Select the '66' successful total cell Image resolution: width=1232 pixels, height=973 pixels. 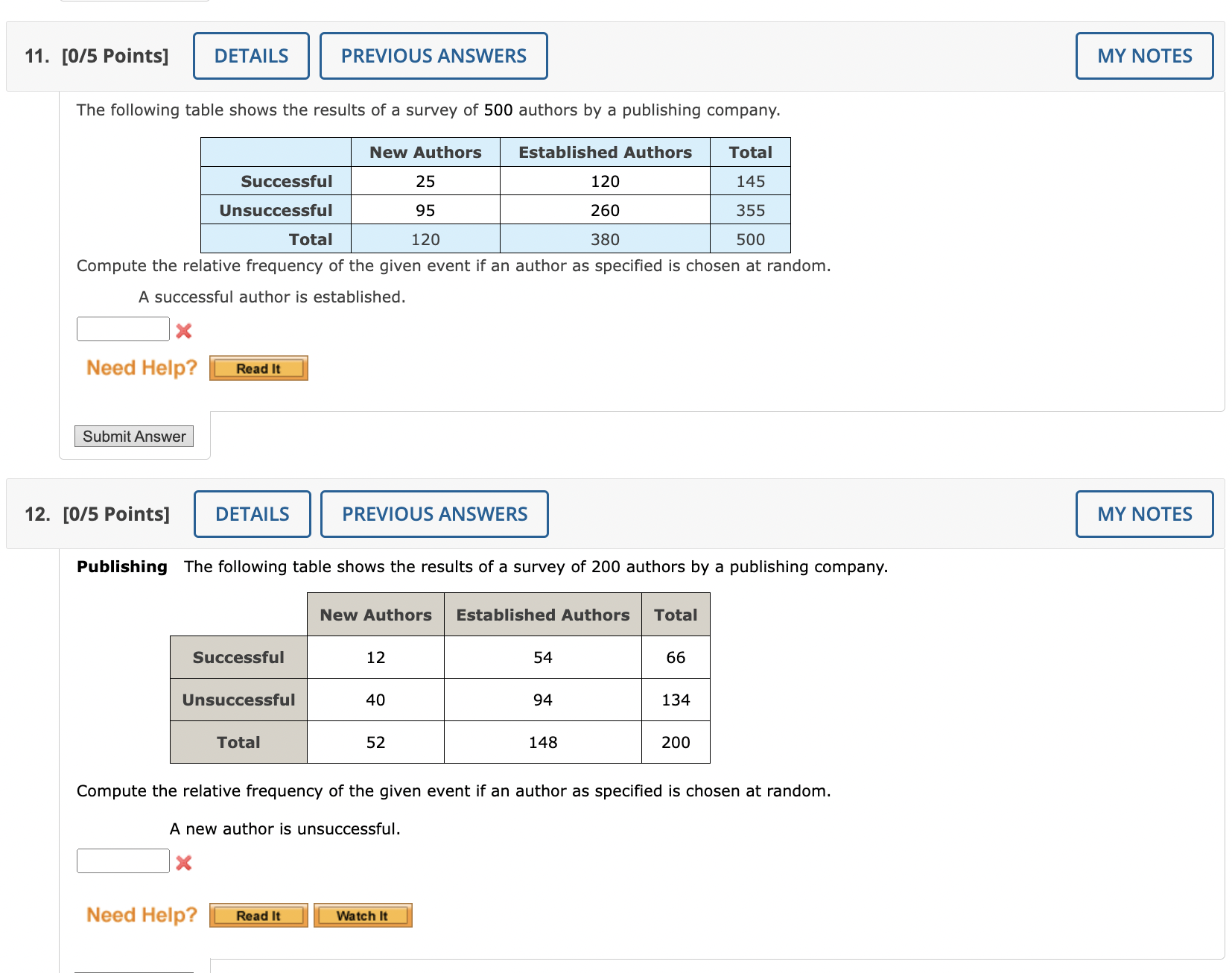click(676, 657)
